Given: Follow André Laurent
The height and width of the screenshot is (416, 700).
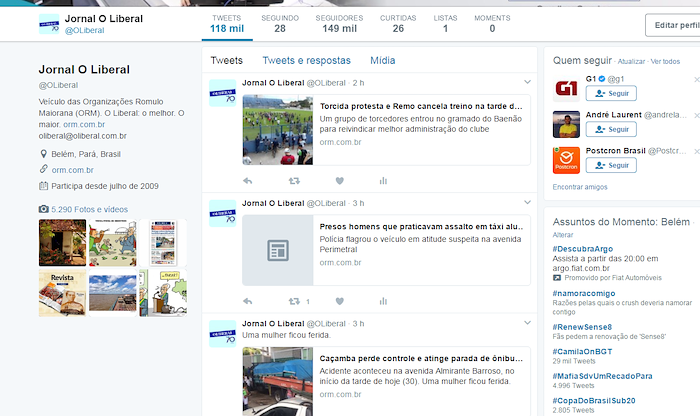Looking at the screenshot, I should pyautogui.click(x=611, y=129).
